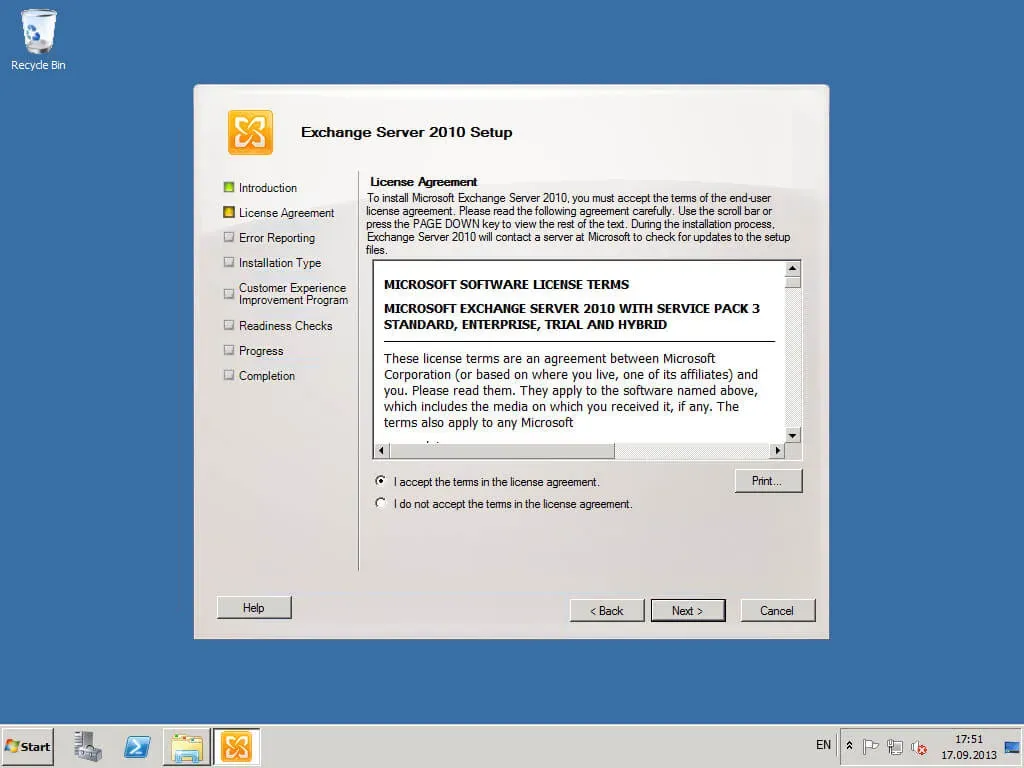This screenshot has width=1024, height=768.
Task: Click the yellow License Agreement step indicator
Action: tap(229, 212)
